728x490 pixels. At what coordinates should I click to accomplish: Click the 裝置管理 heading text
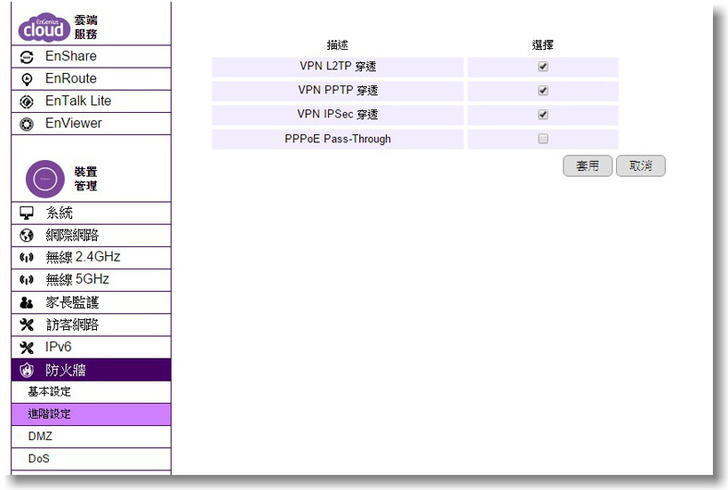click(86, 179)
